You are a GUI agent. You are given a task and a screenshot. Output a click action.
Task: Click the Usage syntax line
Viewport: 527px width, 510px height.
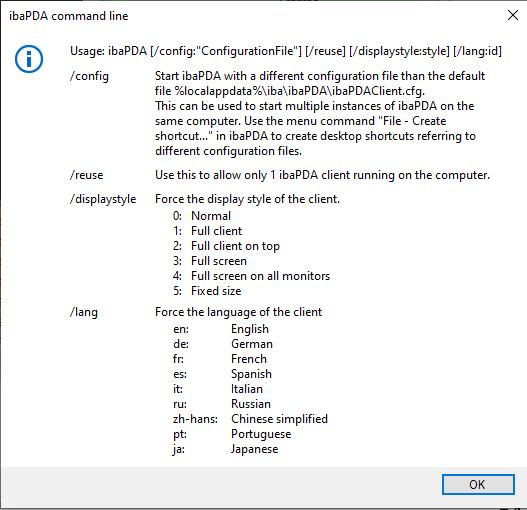[x=286, y=51]
